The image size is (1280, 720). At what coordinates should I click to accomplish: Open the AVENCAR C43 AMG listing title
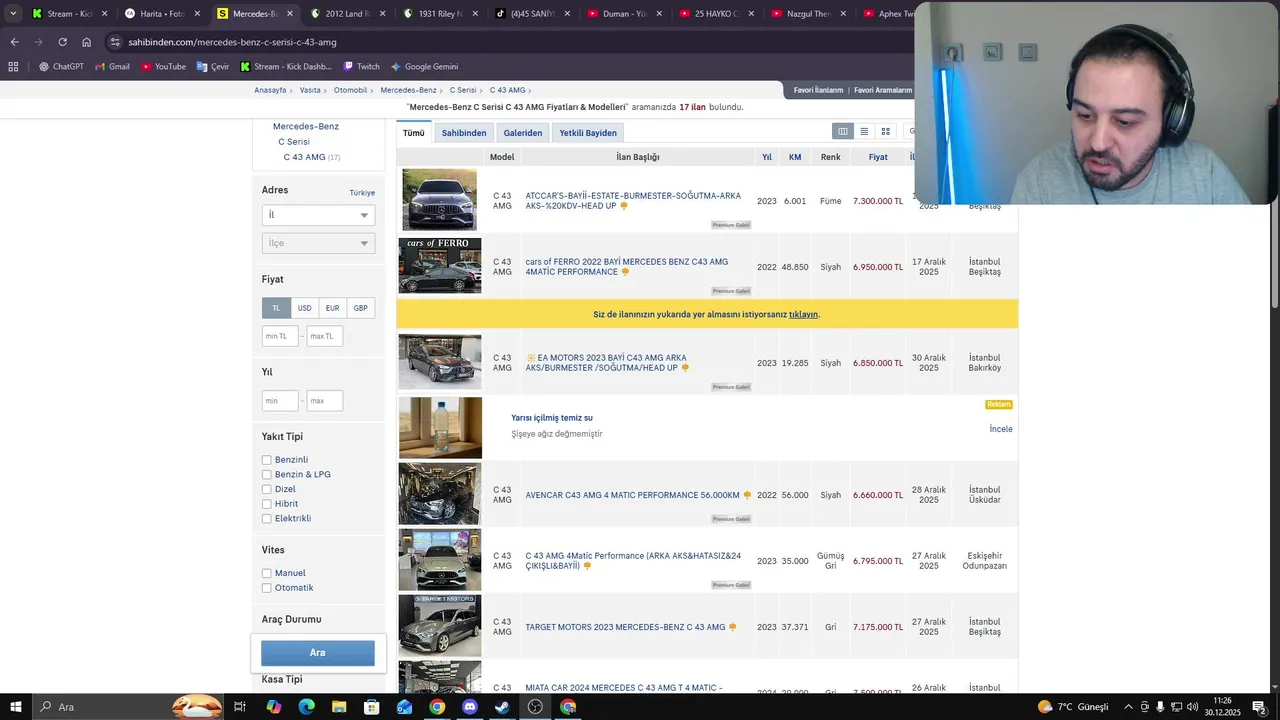click(x=632, y=495)
